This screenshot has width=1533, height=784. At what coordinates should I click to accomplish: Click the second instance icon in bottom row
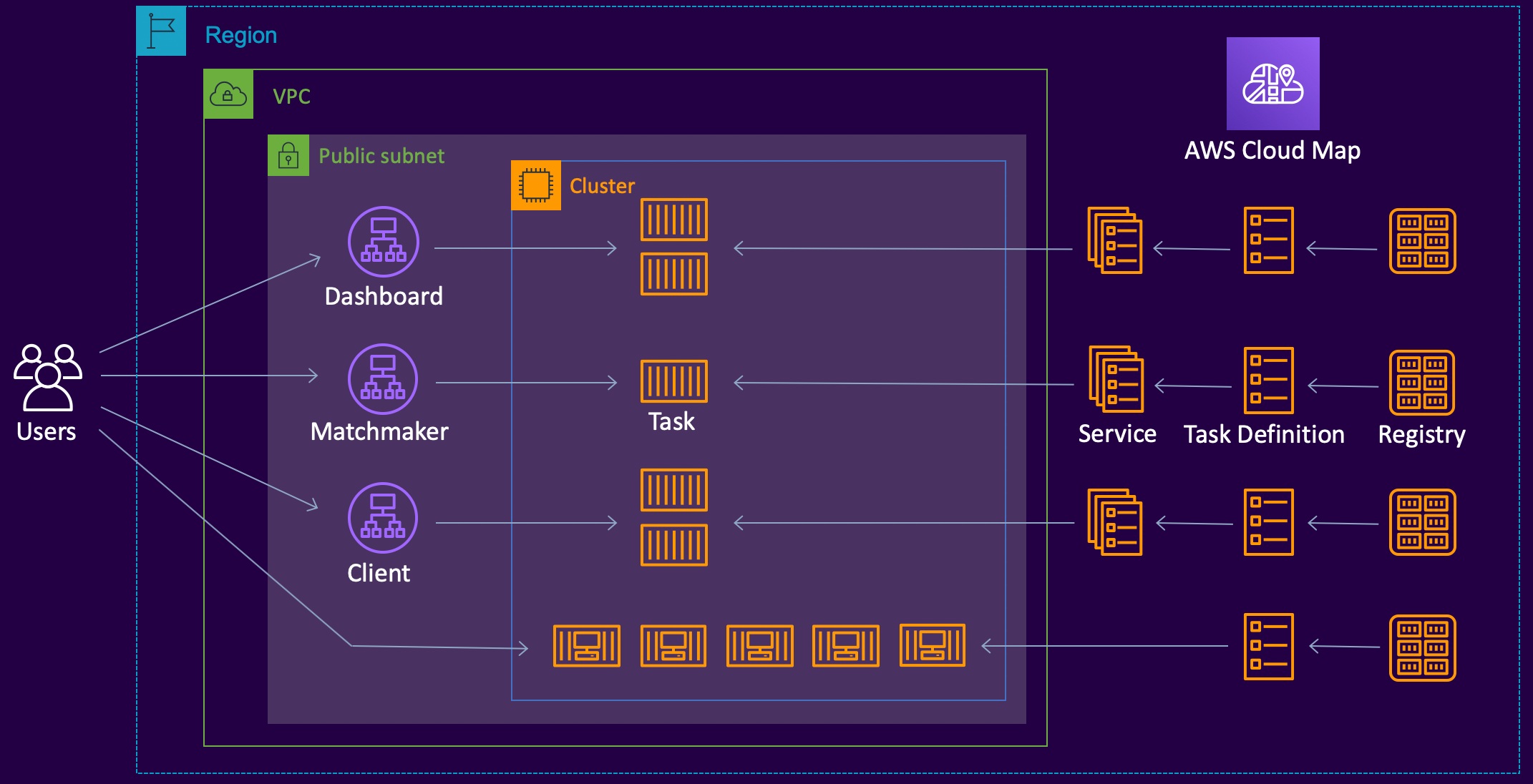point(673,646)
